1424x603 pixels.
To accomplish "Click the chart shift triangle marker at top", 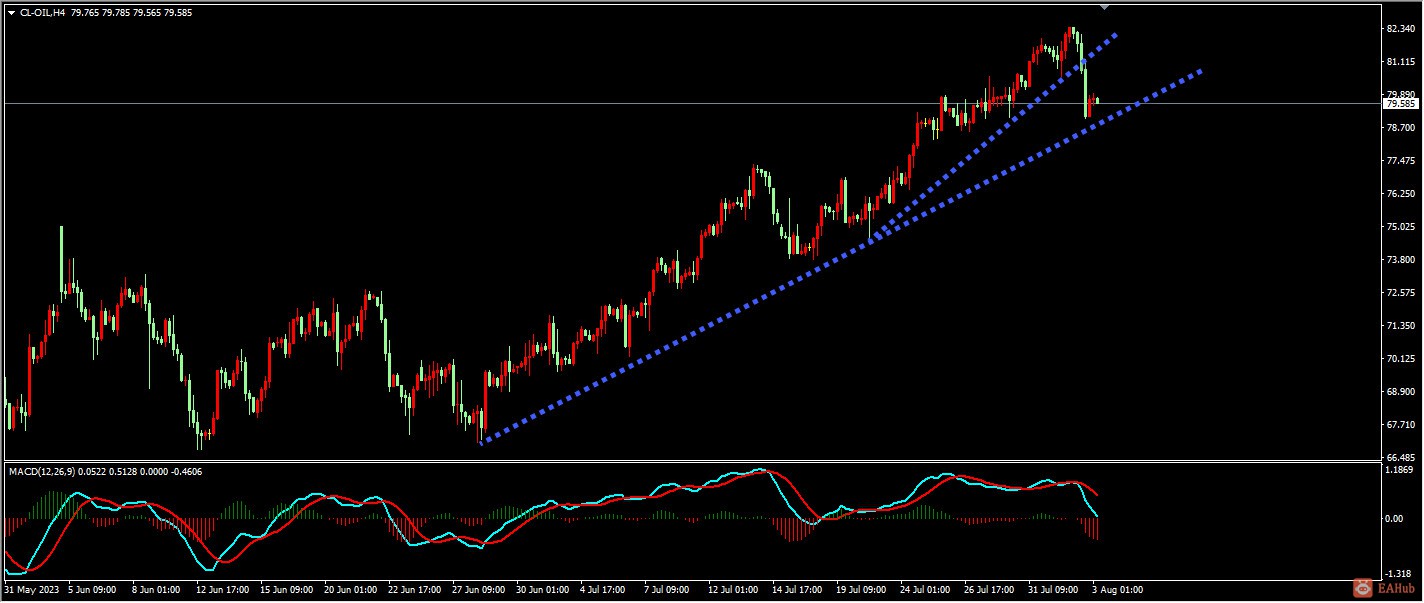I will 1104,6.
